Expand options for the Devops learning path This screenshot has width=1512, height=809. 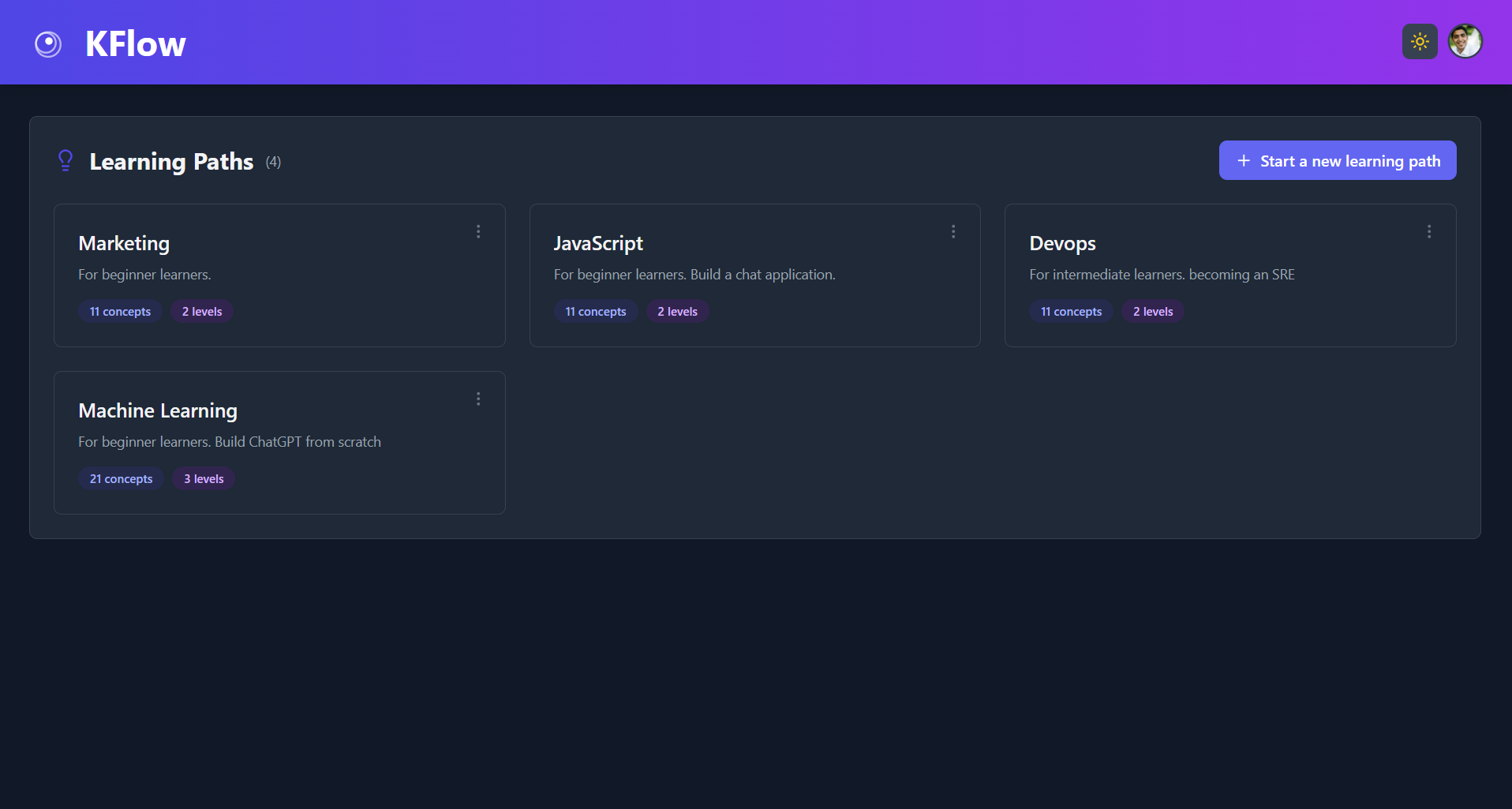(1429, 231)
